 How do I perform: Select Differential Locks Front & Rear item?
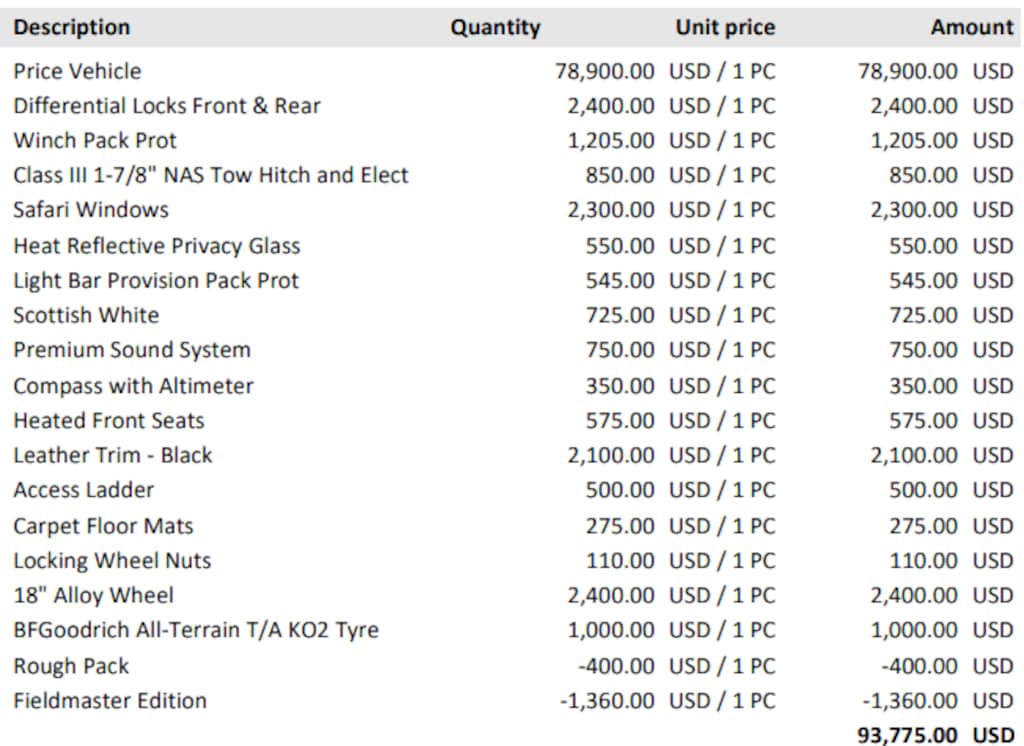tap(167, 106)
